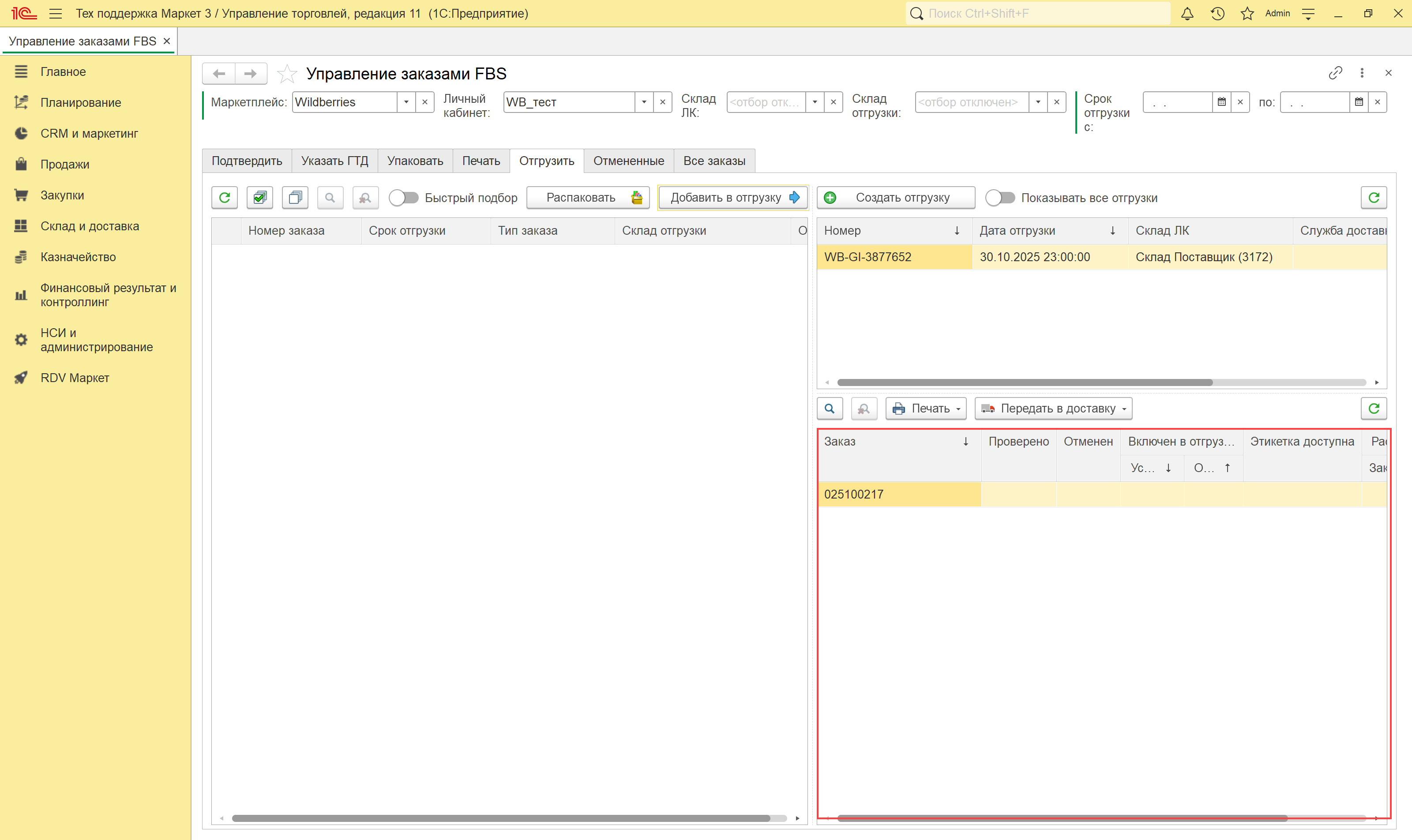1412x840 pixels.
Task: Open calendar picker for shipment start date
Action: point(1222,102)
